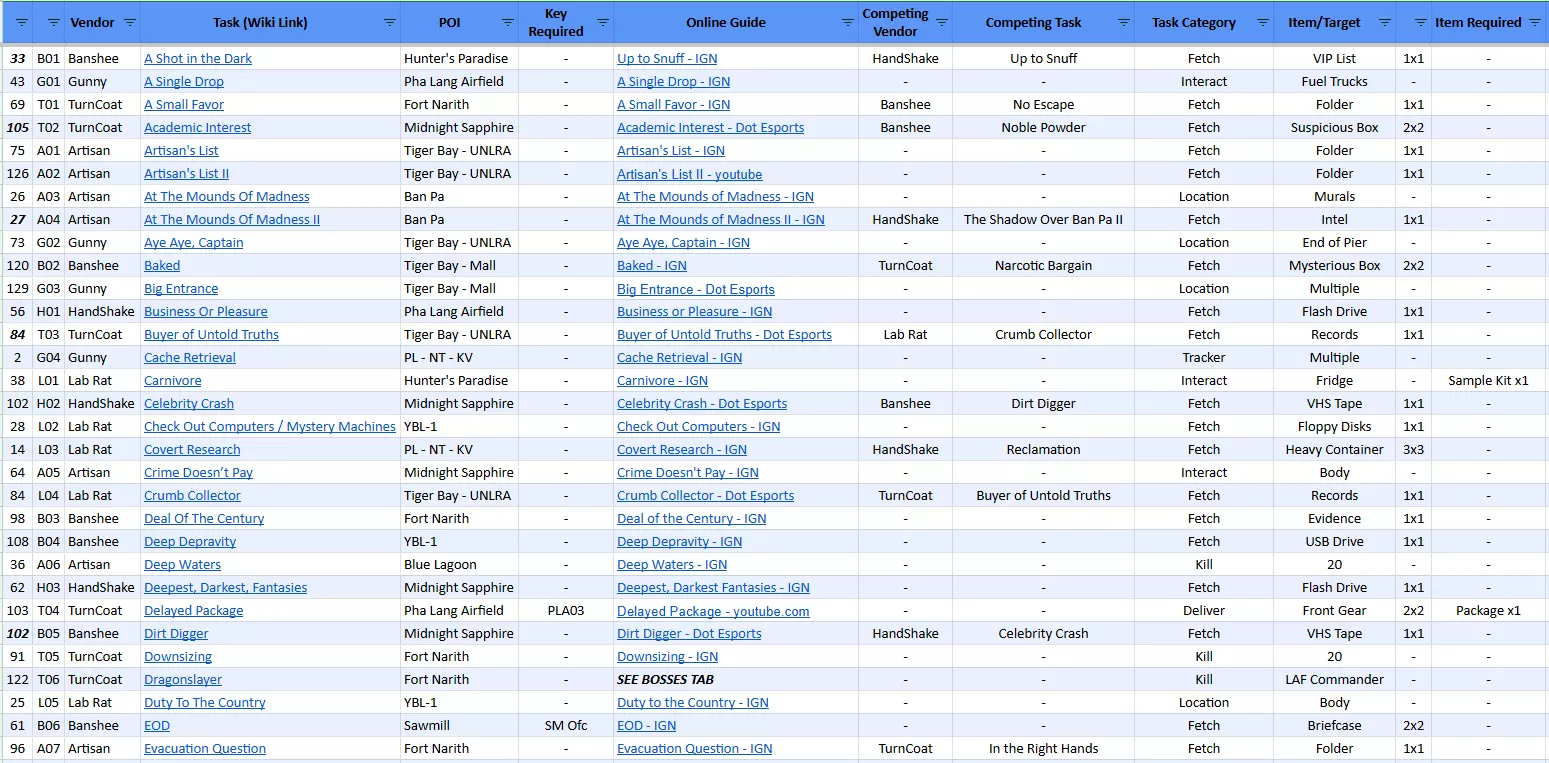Image resolution: width=1549 pixels, height=763 pixels.
Task: Open the Item Required filter icon
Action: click(1535, 22)
